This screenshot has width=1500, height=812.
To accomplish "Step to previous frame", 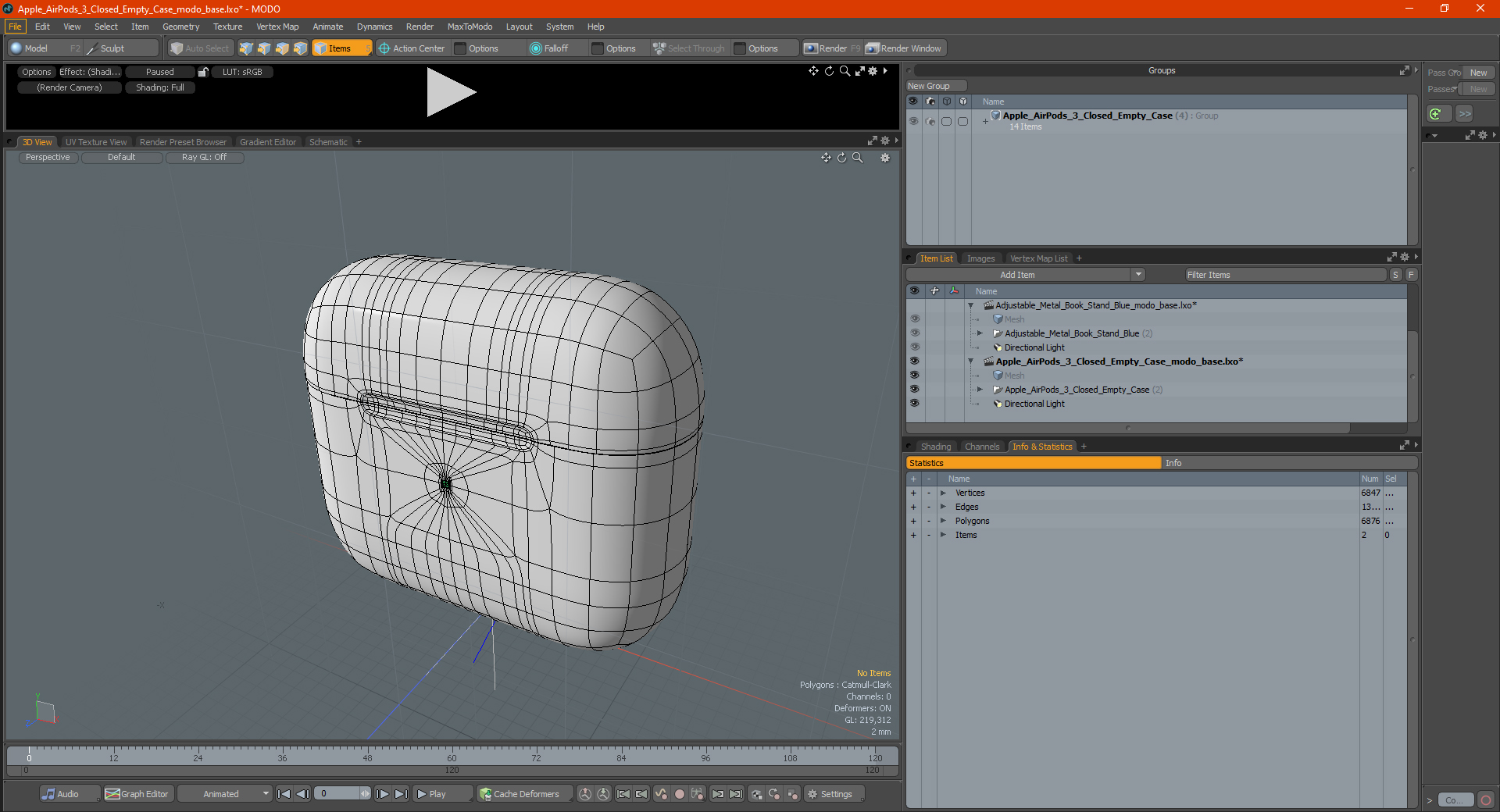I will point(302,794).
